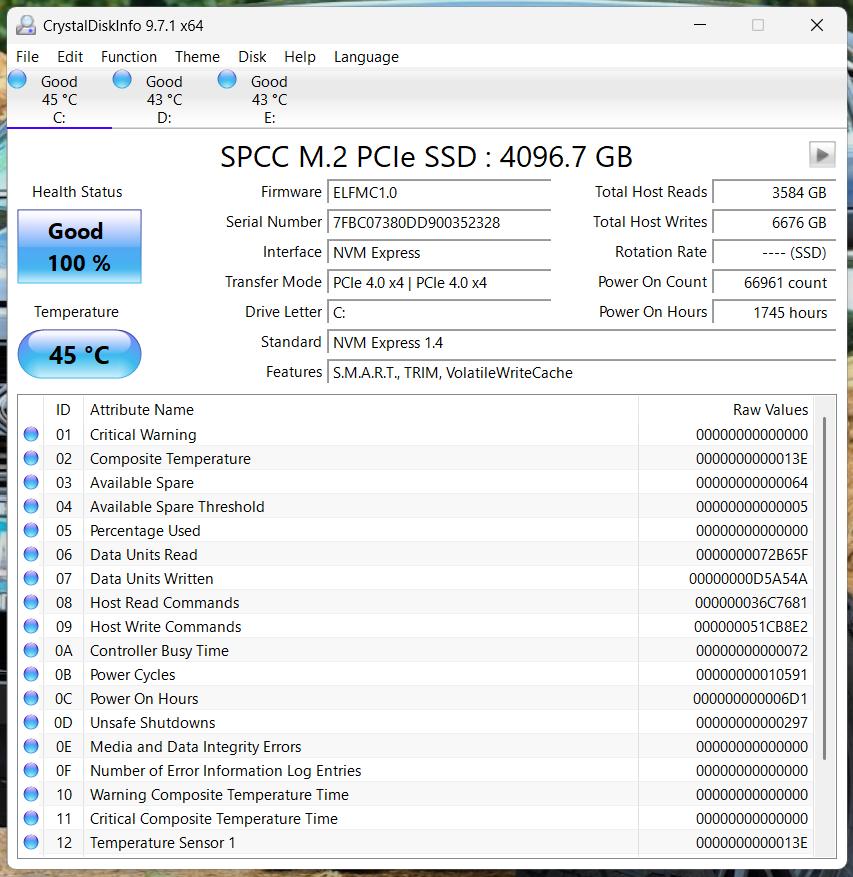Click status orb for Data Units Written row
853x877 pixels.
pos(31,578)
